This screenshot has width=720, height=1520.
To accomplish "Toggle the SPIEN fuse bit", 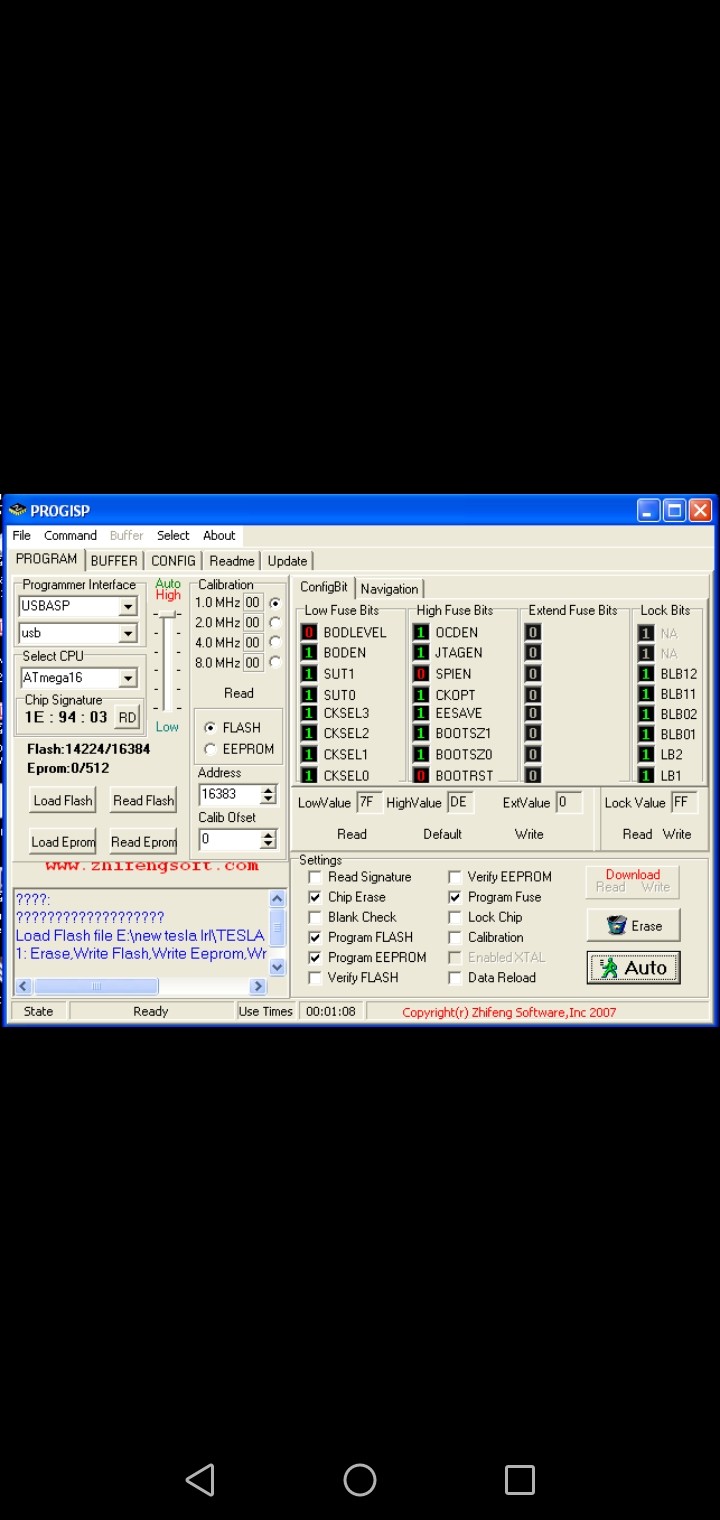I will tap(421, 674).
